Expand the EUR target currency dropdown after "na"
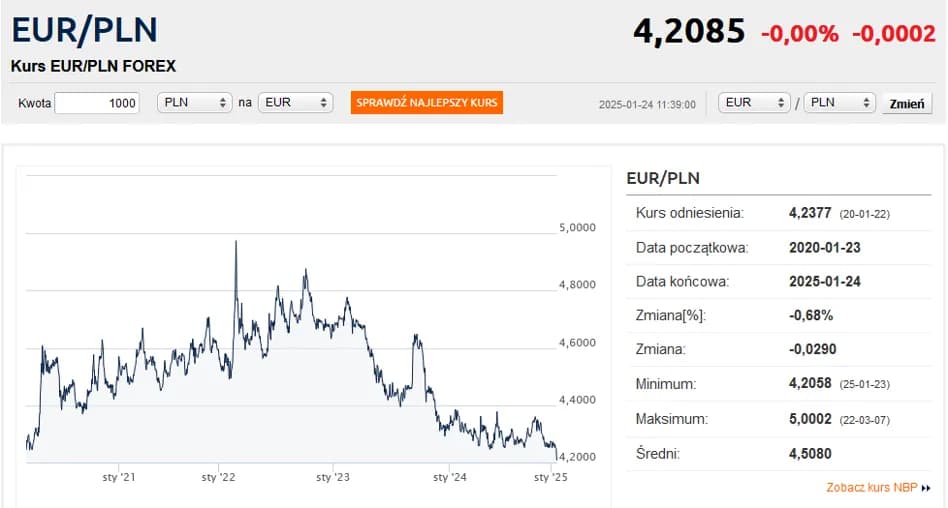The height and width of the screenshot is (508, 948). pyautogui.click(x=295, y=103)
